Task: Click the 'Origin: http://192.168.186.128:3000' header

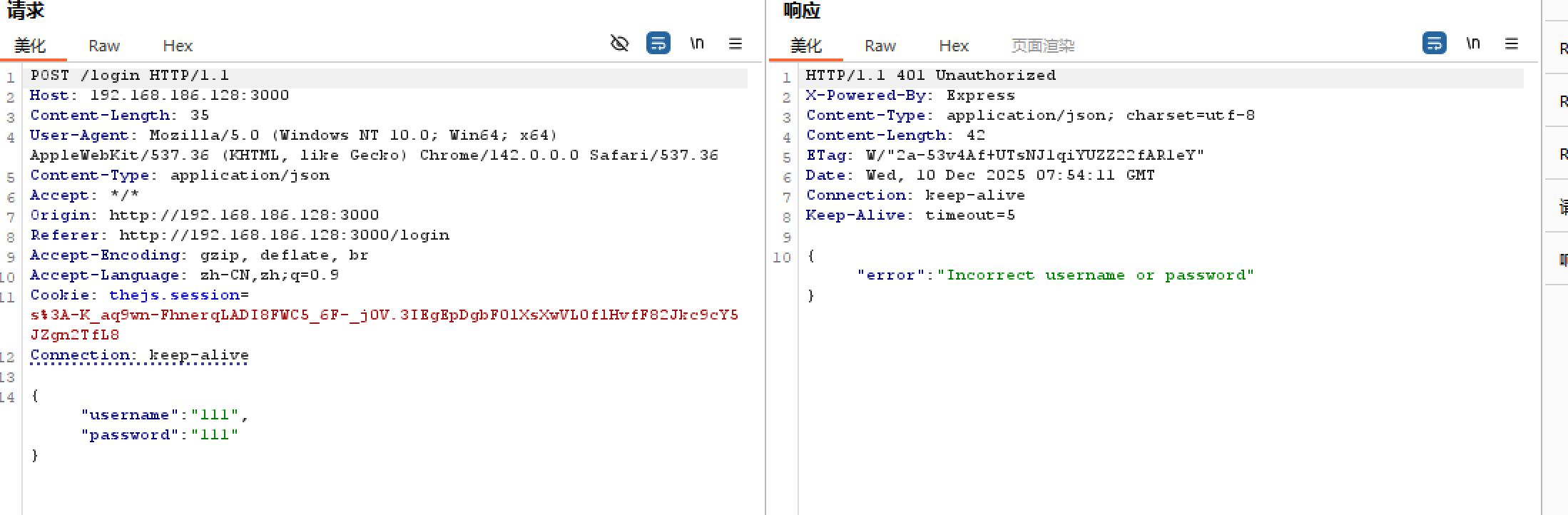Action: point(205,215)
